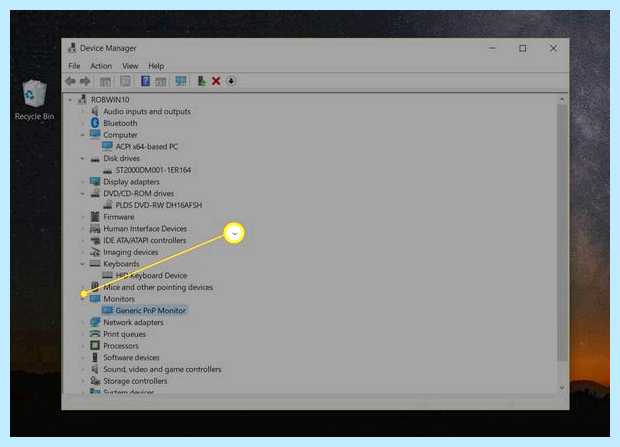Select the DVD/CD-ROM drives label
Screen dimensions: 620x447
click(x=138, y=193)
